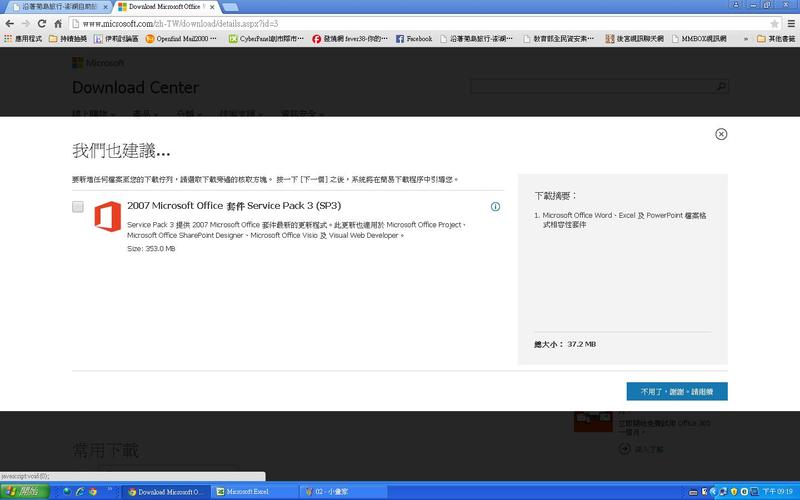Click the browser forward arrow
The height and width of the screenshot is (500, 800).
point(26,23)
